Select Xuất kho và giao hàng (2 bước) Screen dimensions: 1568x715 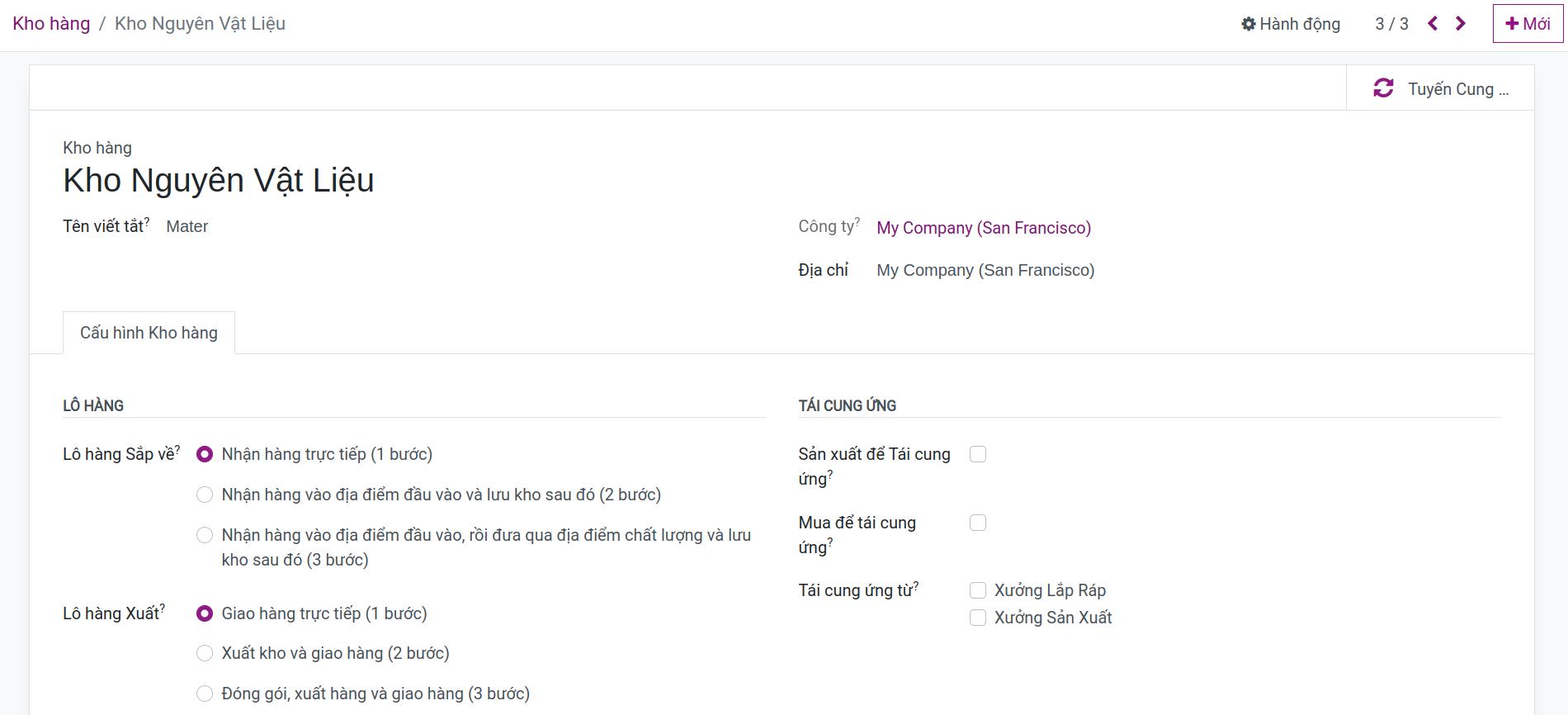click(205, 653)
